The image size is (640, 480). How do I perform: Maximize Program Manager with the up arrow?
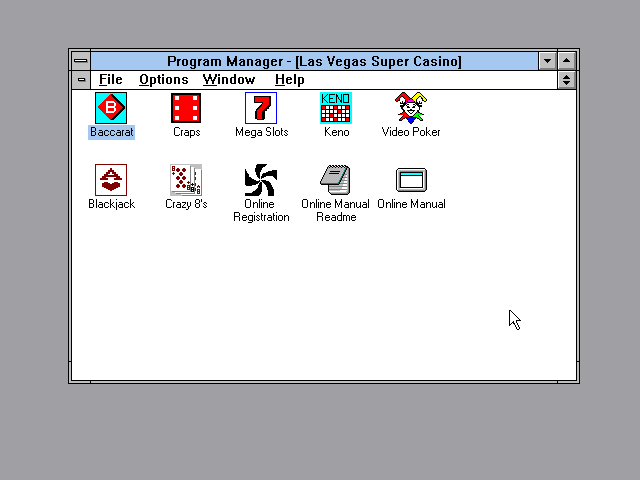567,61
